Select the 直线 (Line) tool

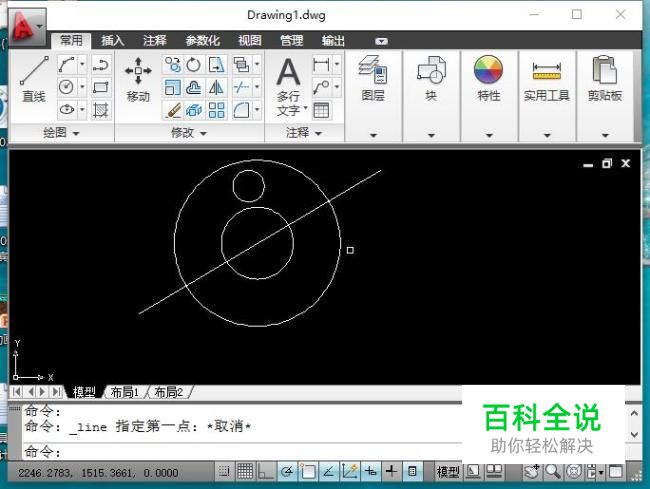[34, 79]
